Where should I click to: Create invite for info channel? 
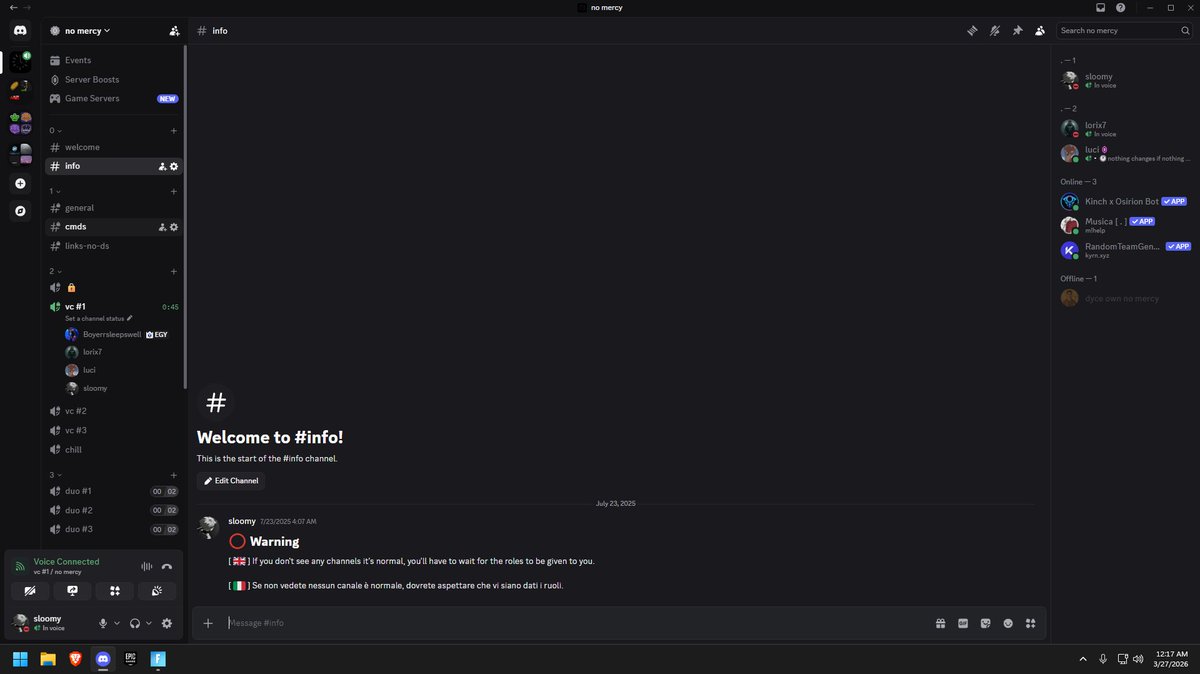coord(162,166)
